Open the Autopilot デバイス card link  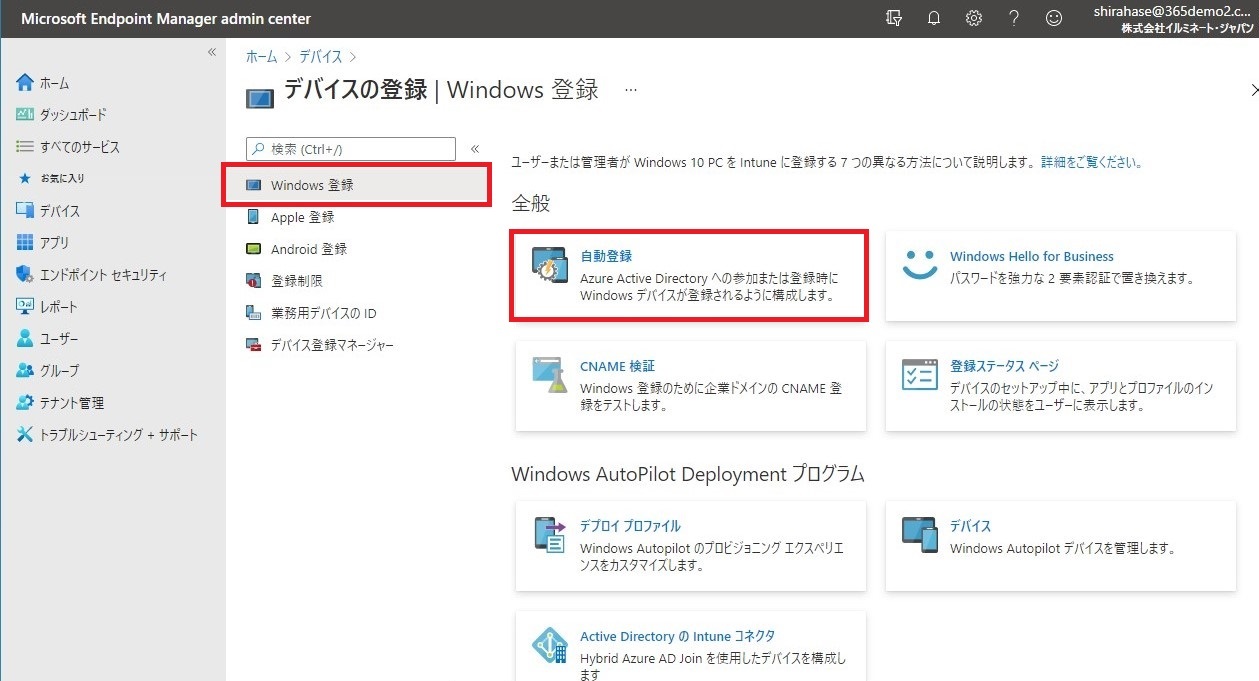(971, 526)
